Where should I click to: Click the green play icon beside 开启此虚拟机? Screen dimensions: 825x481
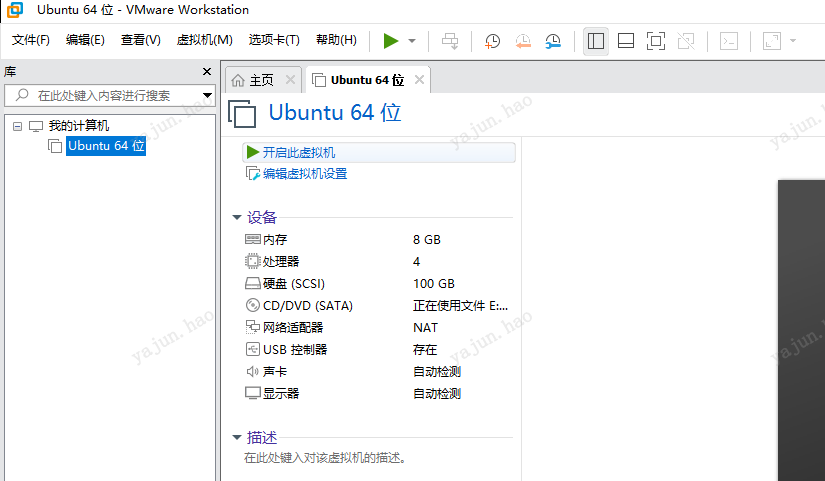pyautogui.click(x=253, y=152)
